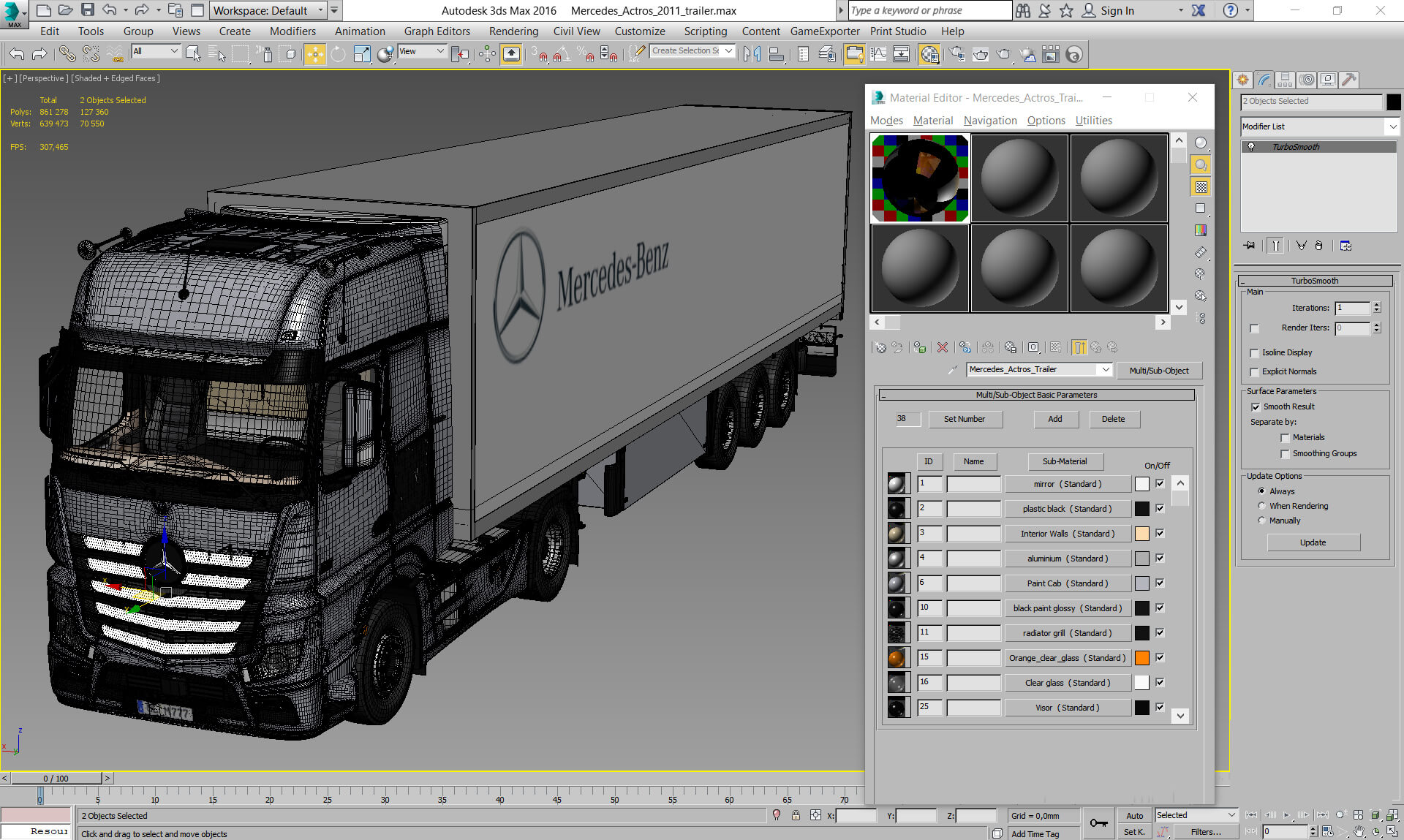
Task: Select the When Rendering radio option
Action: (x=1261, y=506)
